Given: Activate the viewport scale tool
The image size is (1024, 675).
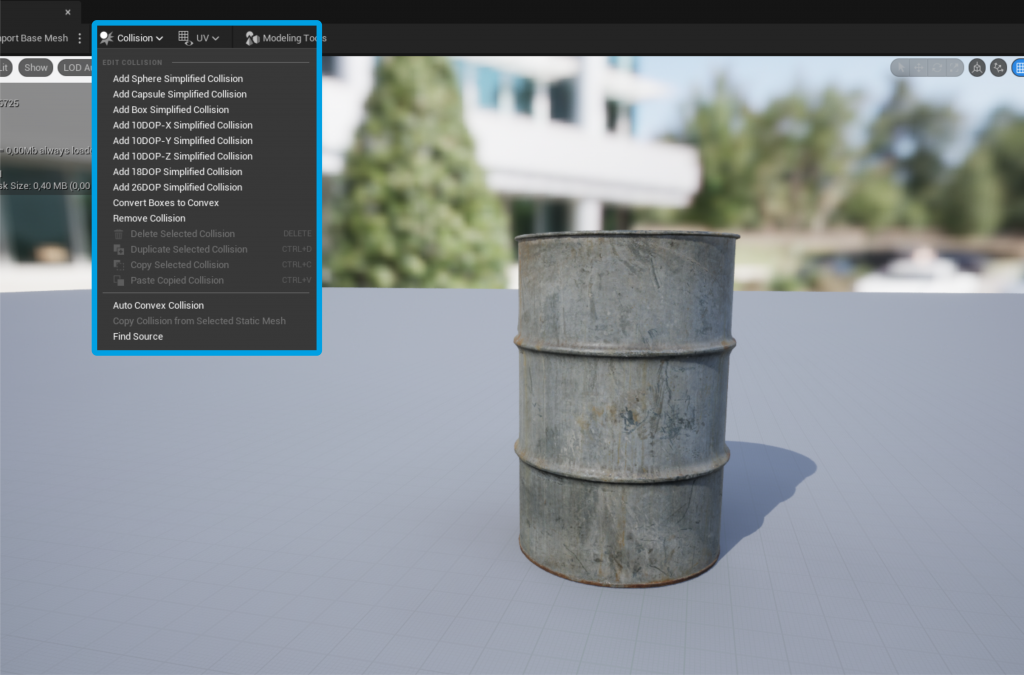Looking at the screenshot, I should [954, 67].
